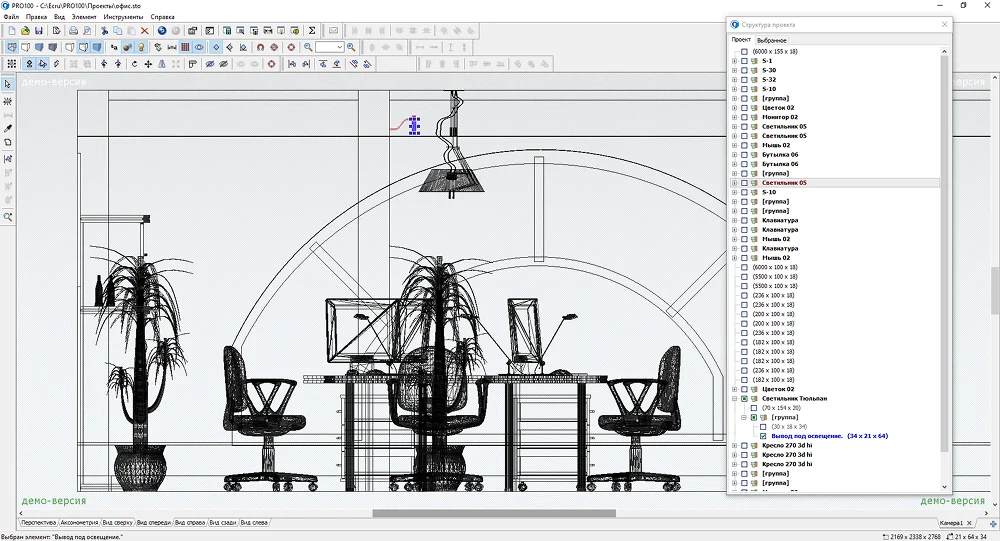Click the printer icon in toolbar

[73, 31]
